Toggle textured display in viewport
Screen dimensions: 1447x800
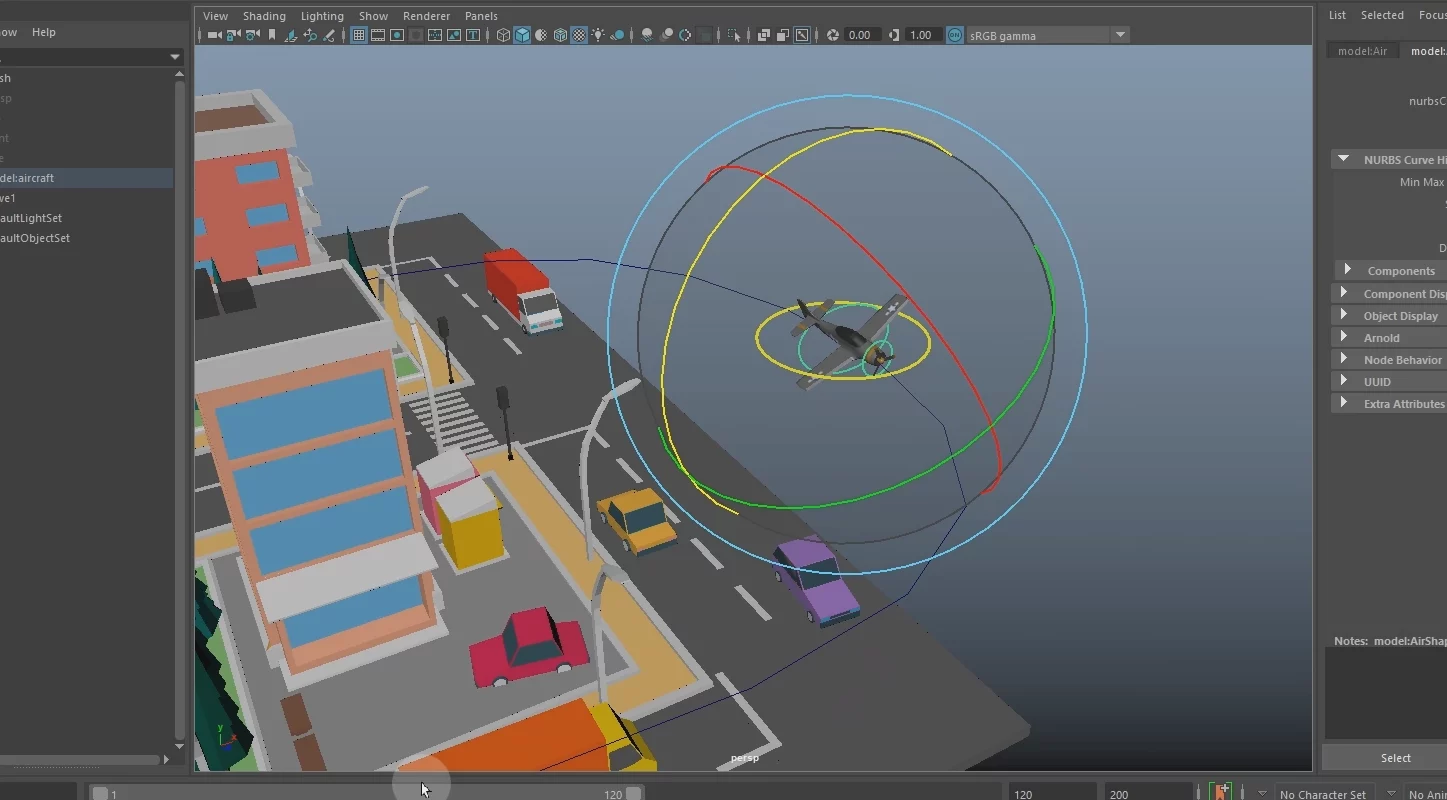click(578, 35)
